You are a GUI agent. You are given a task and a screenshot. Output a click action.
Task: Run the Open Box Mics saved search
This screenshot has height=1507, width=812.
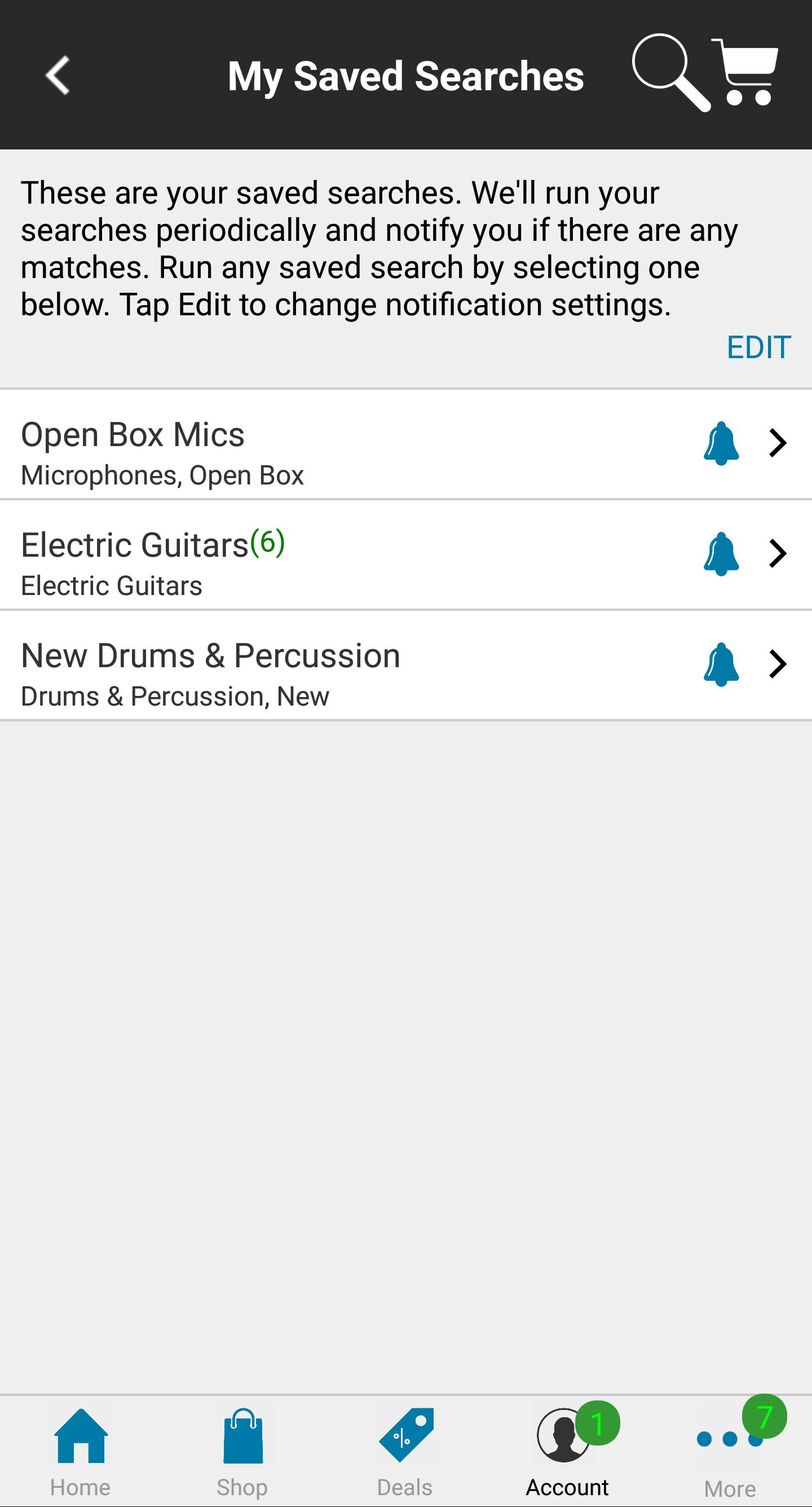tap(293, 444)
